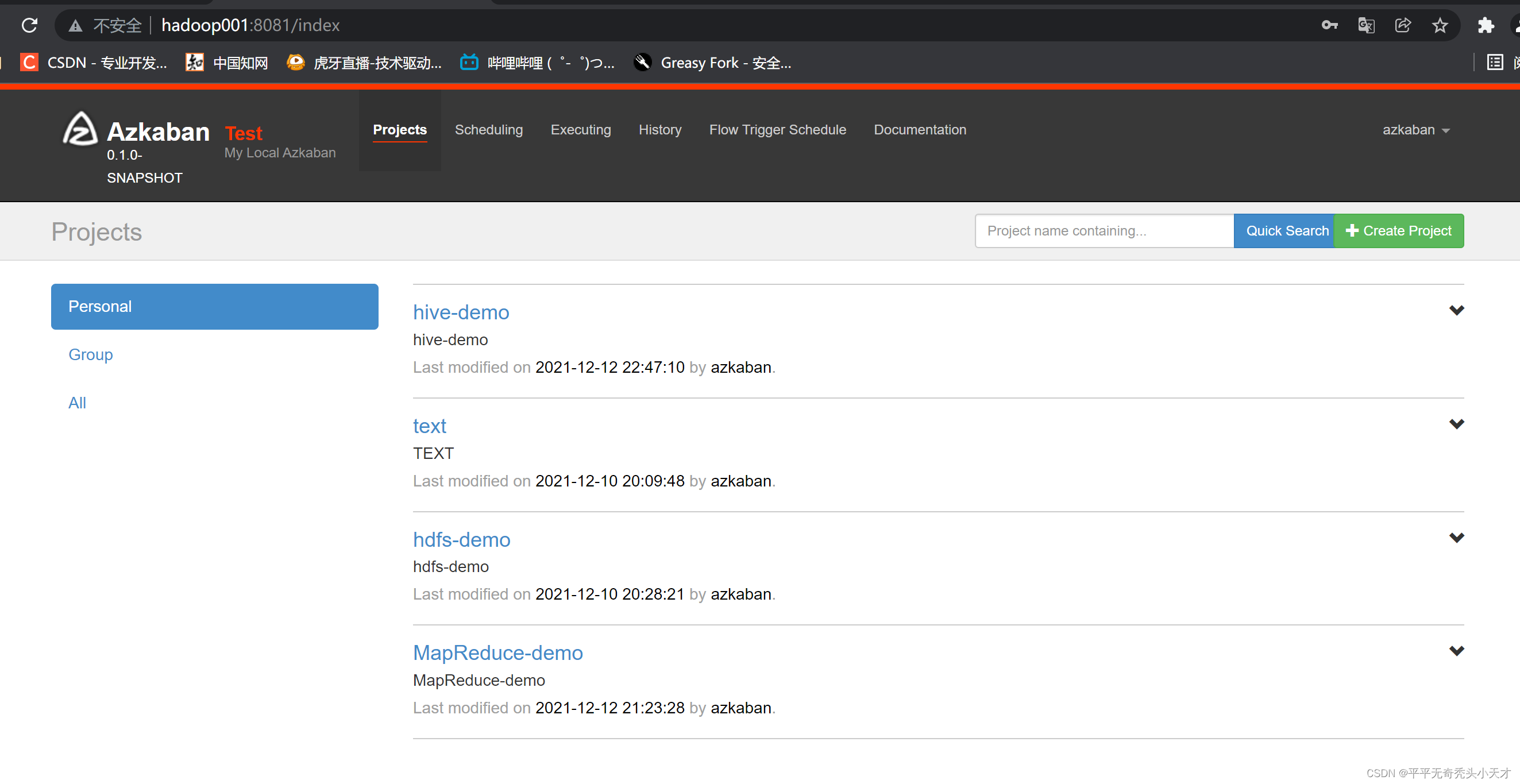
Task: Open the CSDN bookmark
Action: coord(94,63)
